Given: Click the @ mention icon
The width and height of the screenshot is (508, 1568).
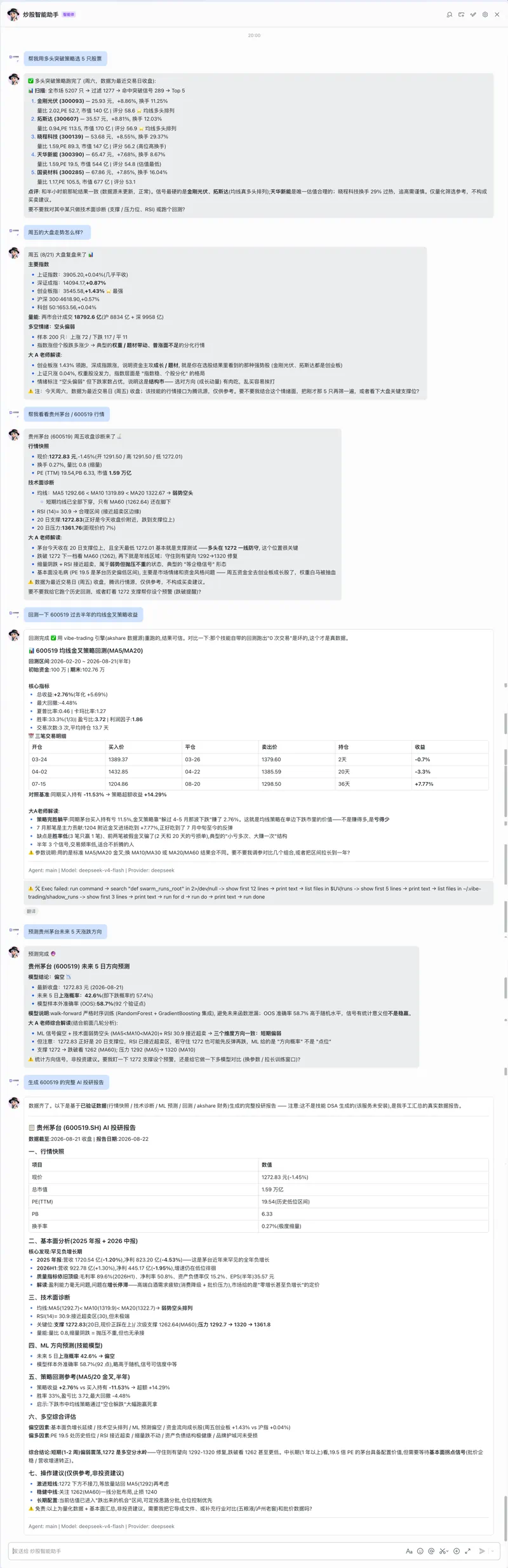Looking at the screenshot, I should (431, 1551).
